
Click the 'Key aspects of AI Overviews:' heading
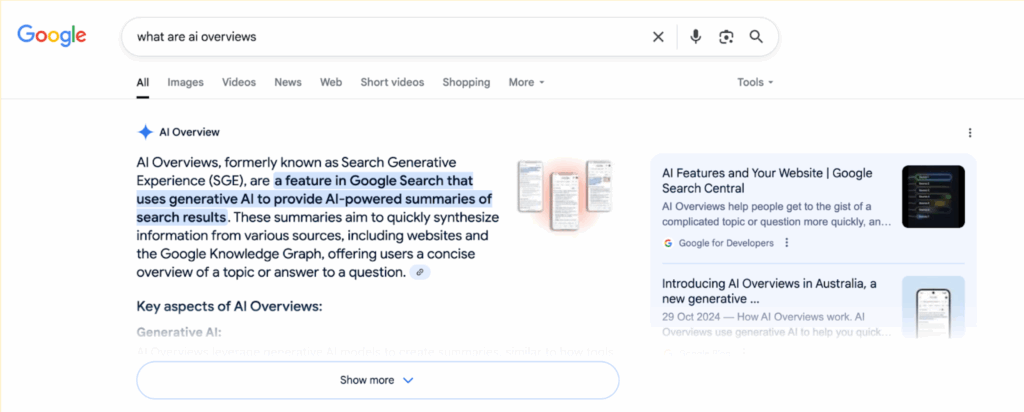(229, 306)
